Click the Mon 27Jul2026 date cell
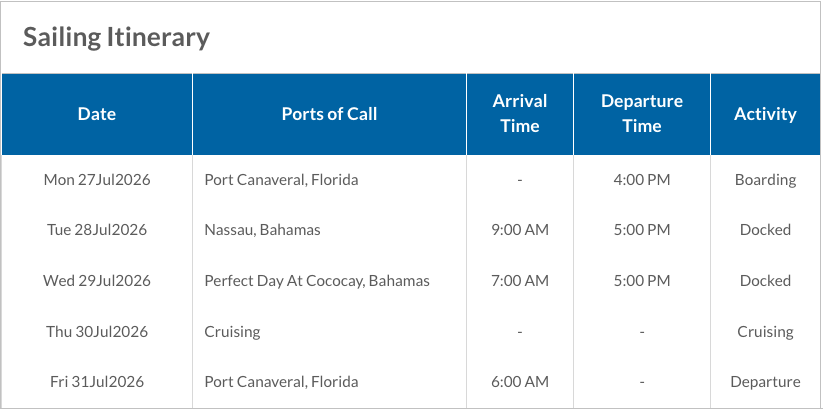This screenshot has height=409, width=823. [x=97, y=180]
